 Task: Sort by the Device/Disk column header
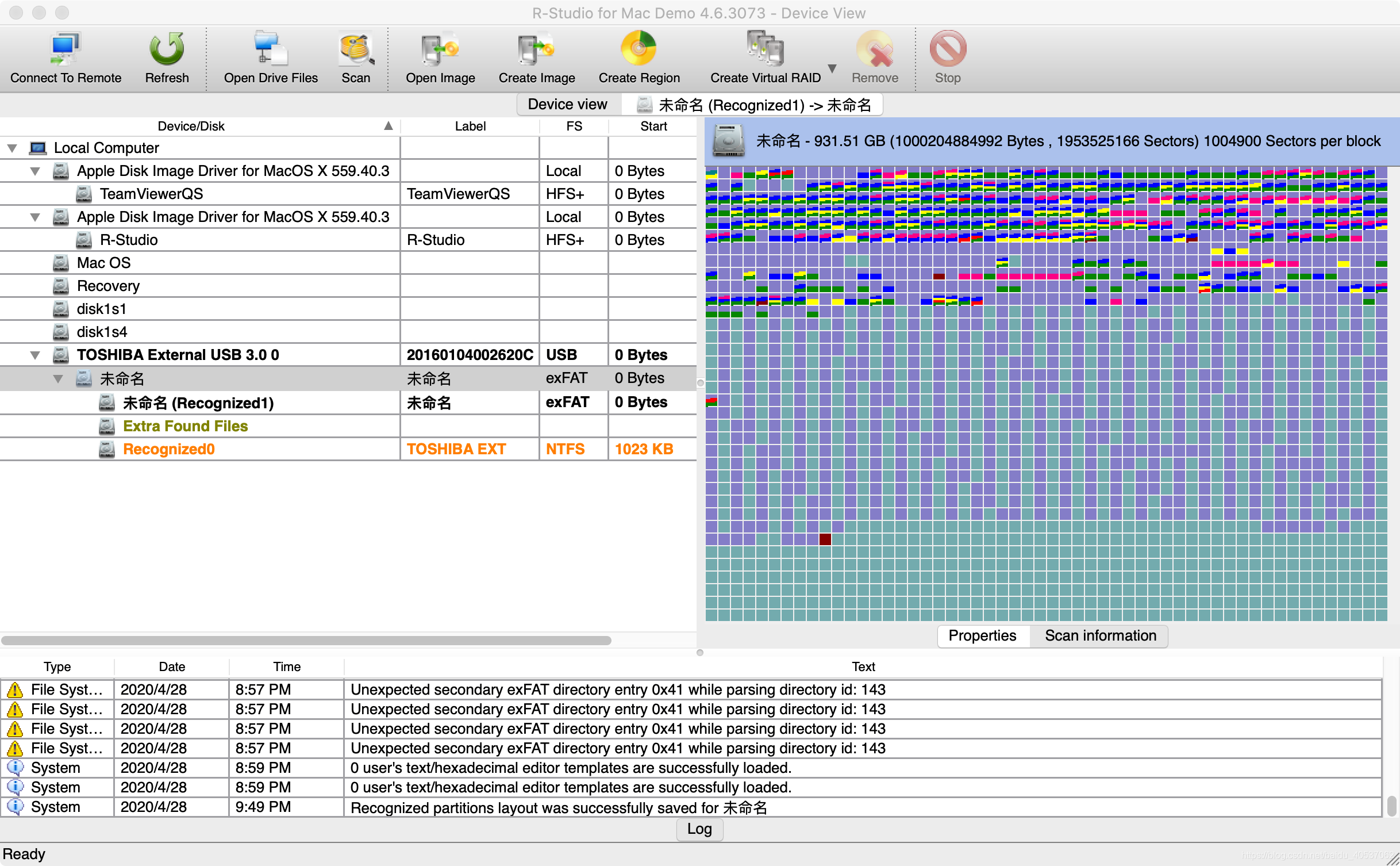pos(191,126)
